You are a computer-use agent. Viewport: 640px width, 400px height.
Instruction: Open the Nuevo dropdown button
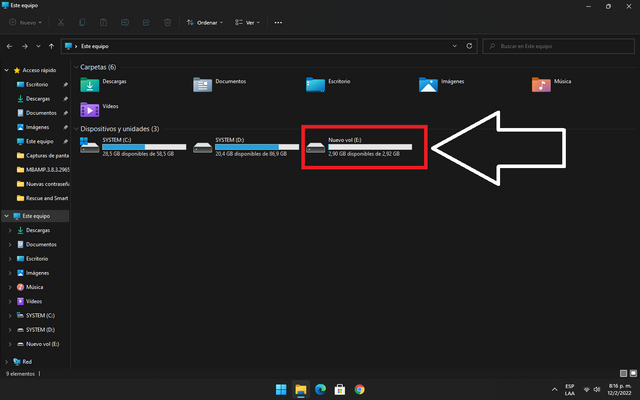pos(25,22)
